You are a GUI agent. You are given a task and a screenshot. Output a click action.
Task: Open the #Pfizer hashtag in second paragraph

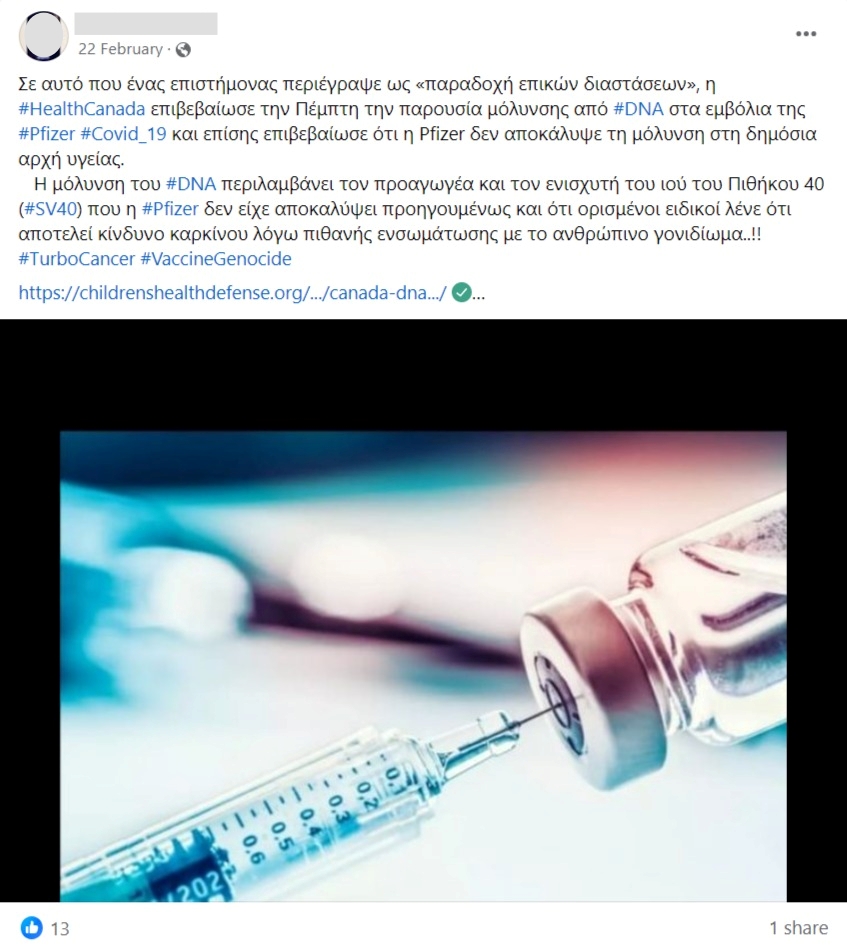pyautogui.click(x=170, y=209)
